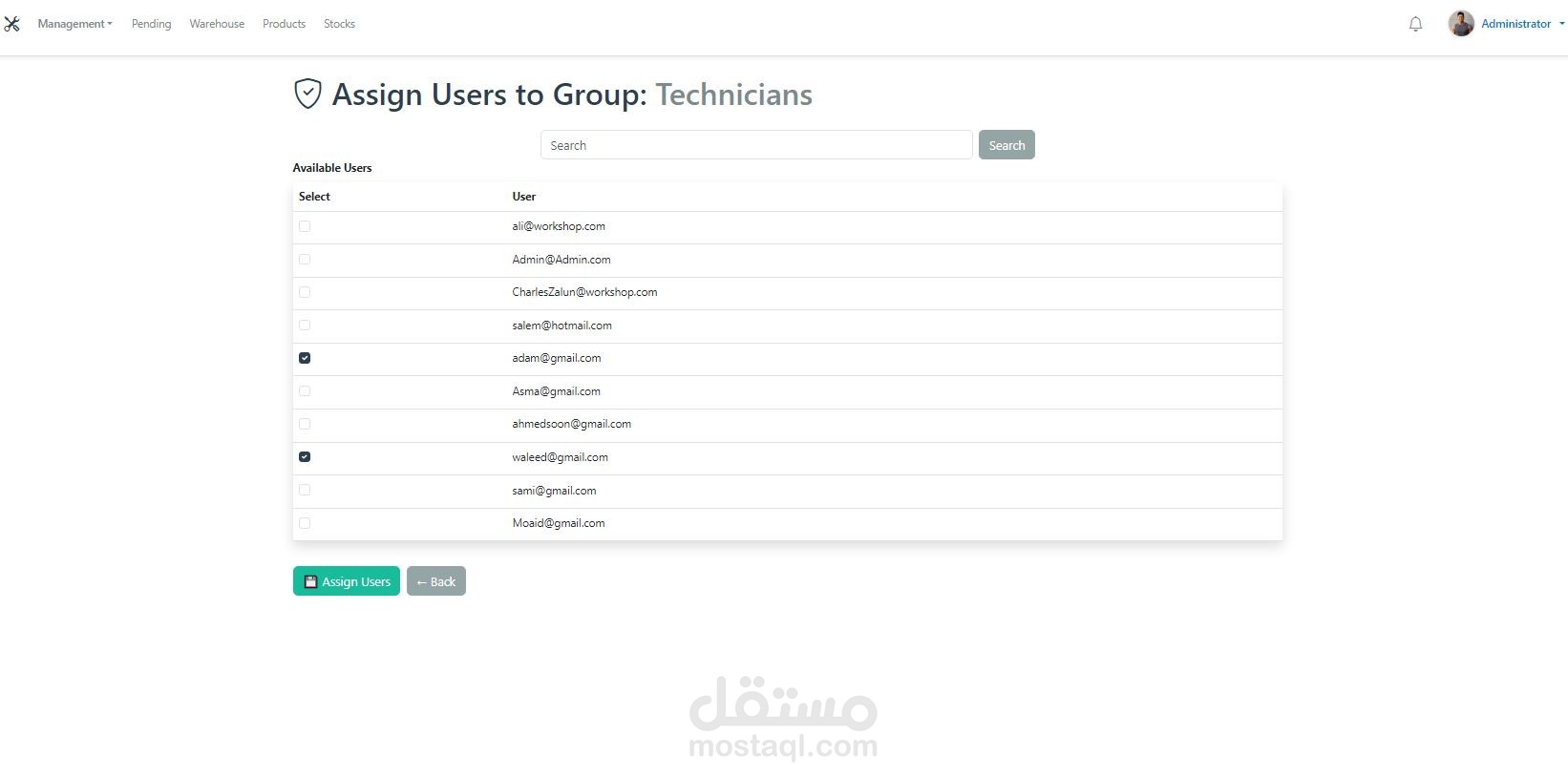Deselect waleed@gmail.com user checkbox

[305, 457]
